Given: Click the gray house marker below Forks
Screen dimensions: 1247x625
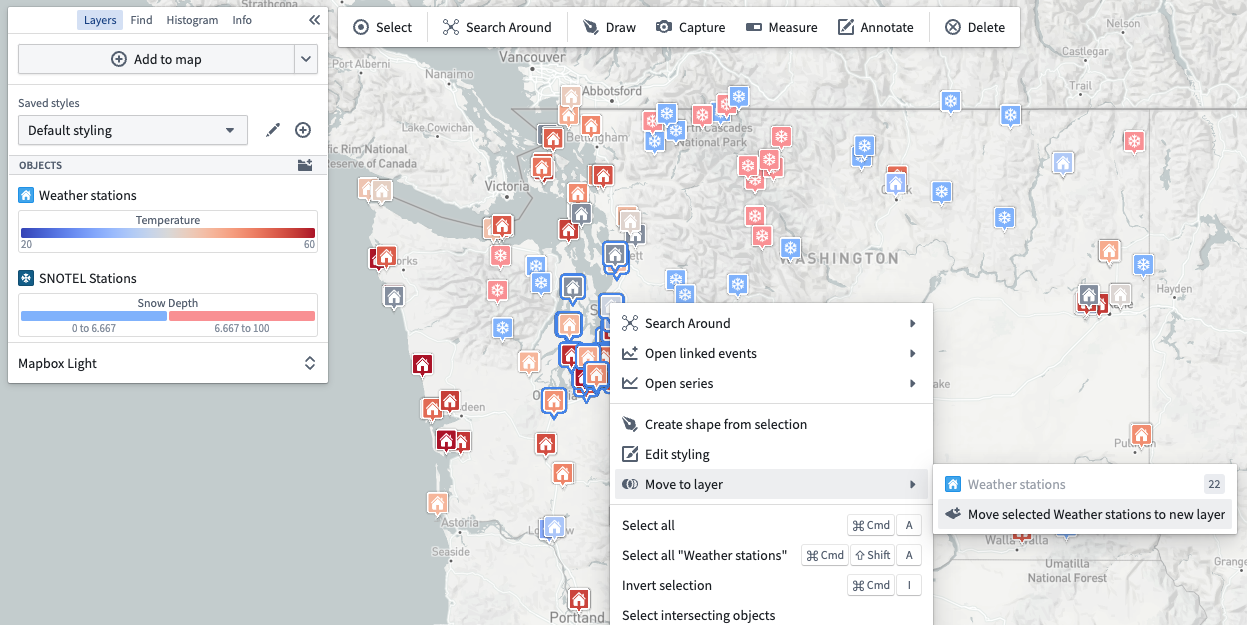Looking at the screenshot, I should click(394, 297).
